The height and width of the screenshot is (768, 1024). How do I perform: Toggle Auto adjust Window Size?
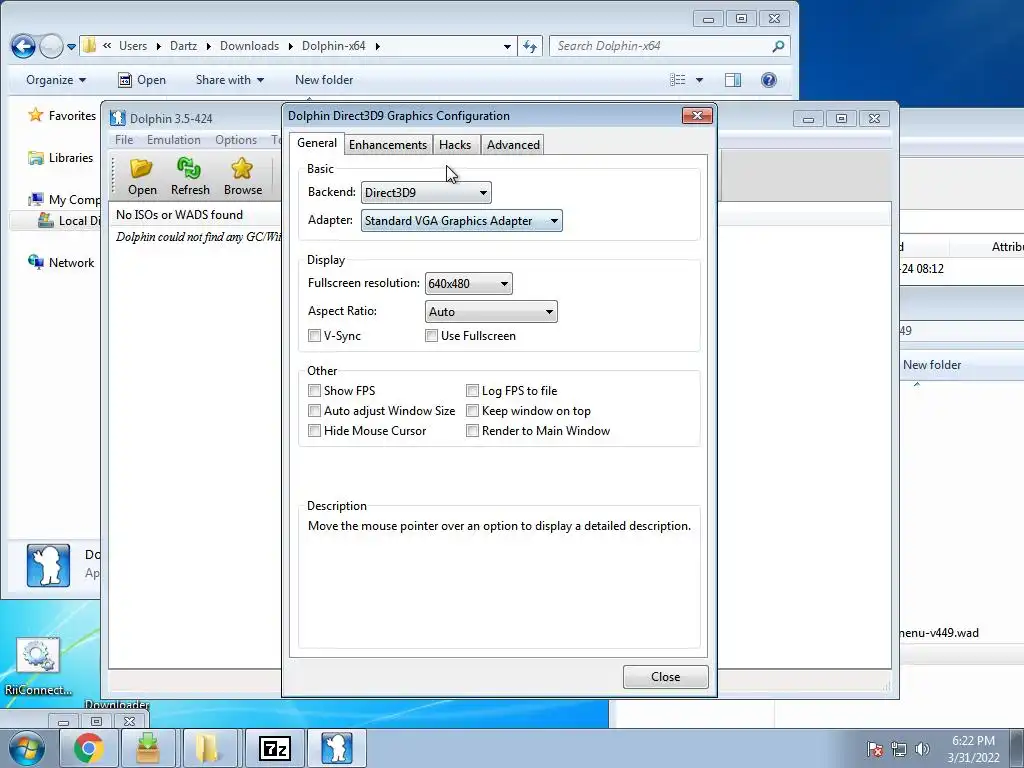[314, 411]
